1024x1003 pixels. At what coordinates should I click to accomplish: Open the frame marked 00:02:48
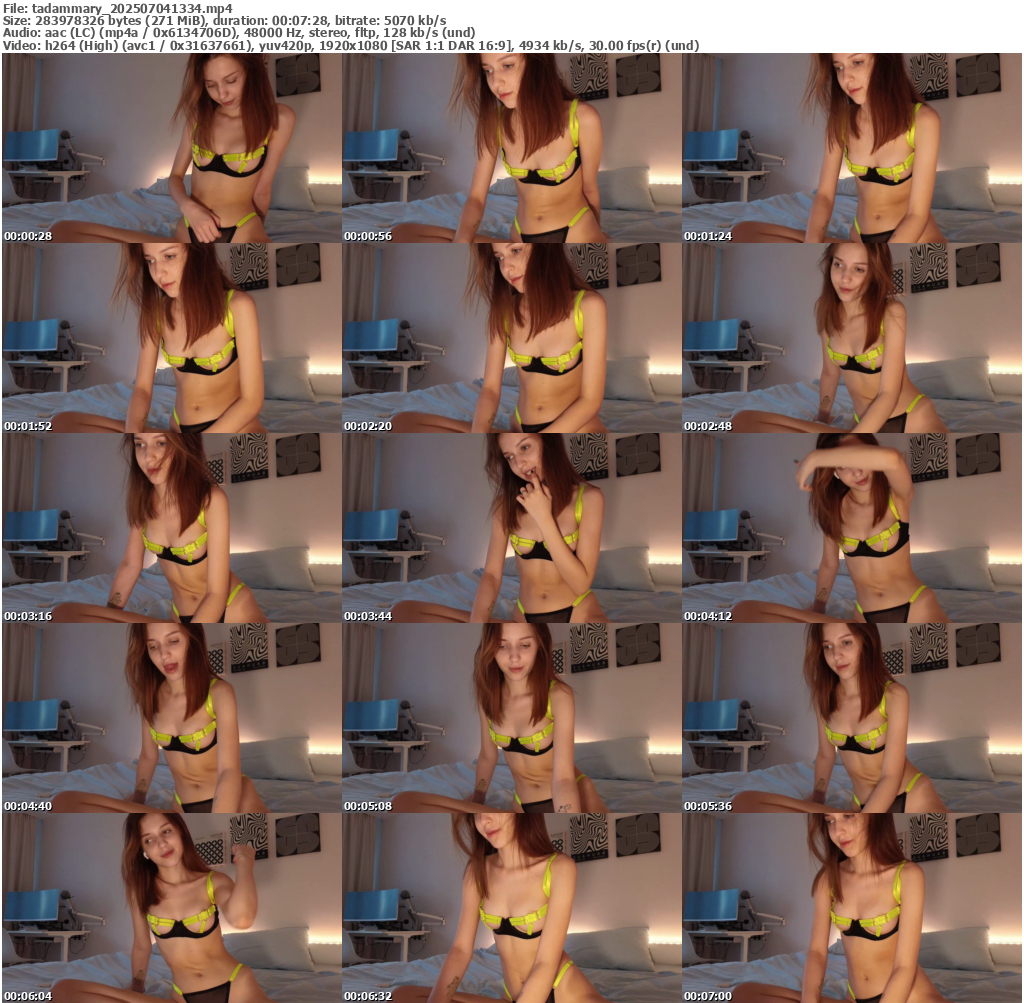point(851,338)
